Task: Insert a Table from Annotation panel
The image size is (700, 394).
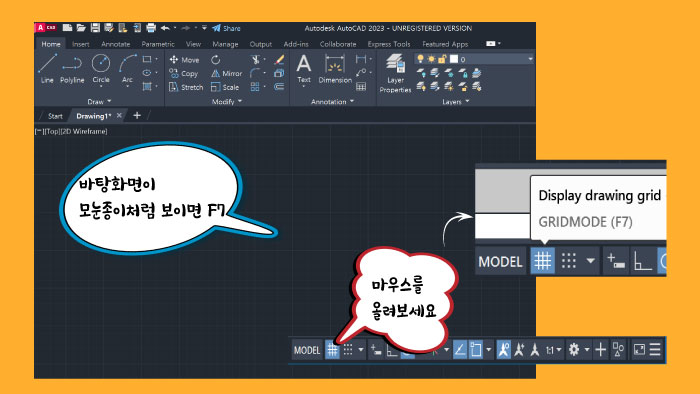Action: click(x=361, y=87)
